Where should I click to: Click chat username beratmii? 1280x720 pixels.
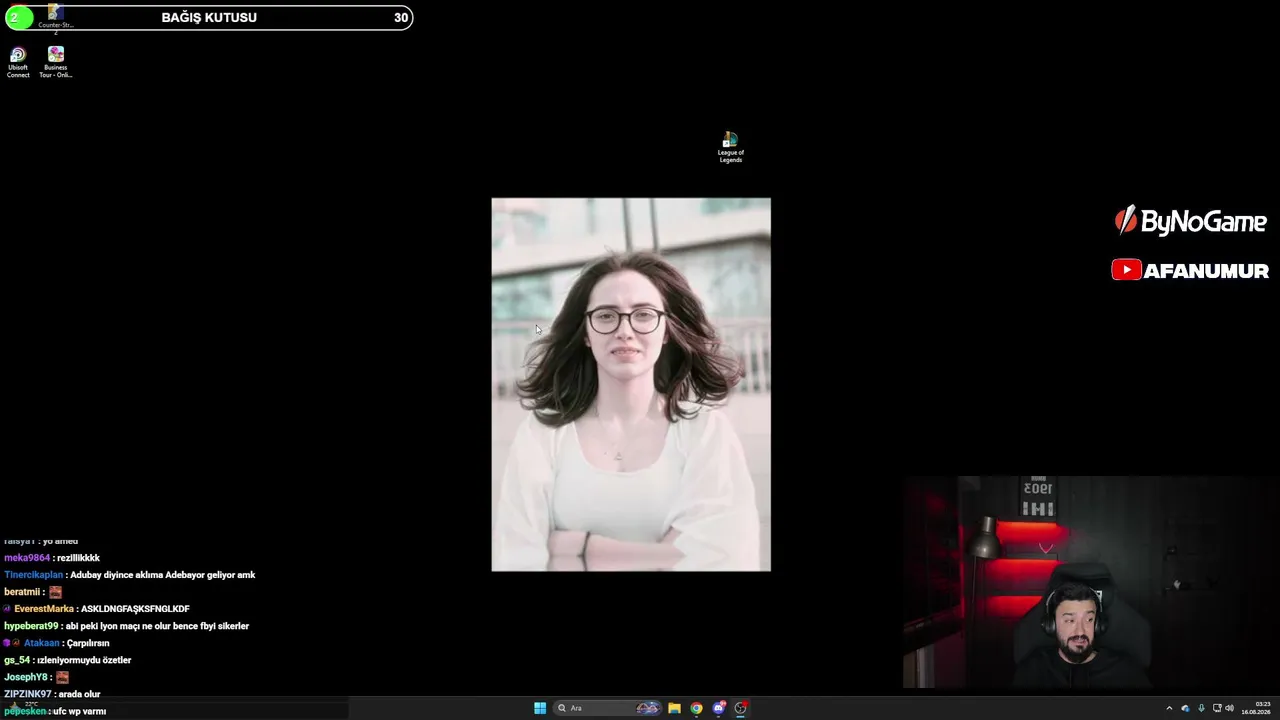coord(24,592)
